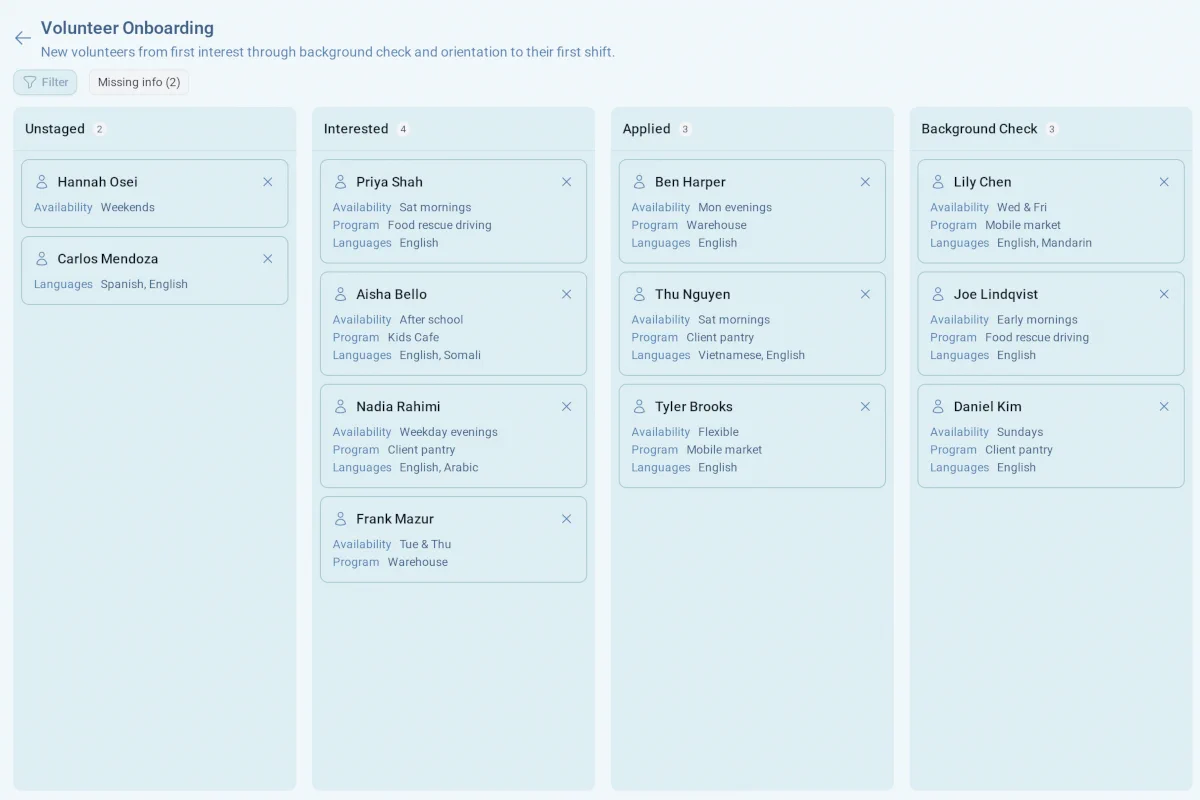Click Ben Harper's Mon evenings availability
Image resolution: width=1200 pixels, height=800 pixels.
coord(735,207)
